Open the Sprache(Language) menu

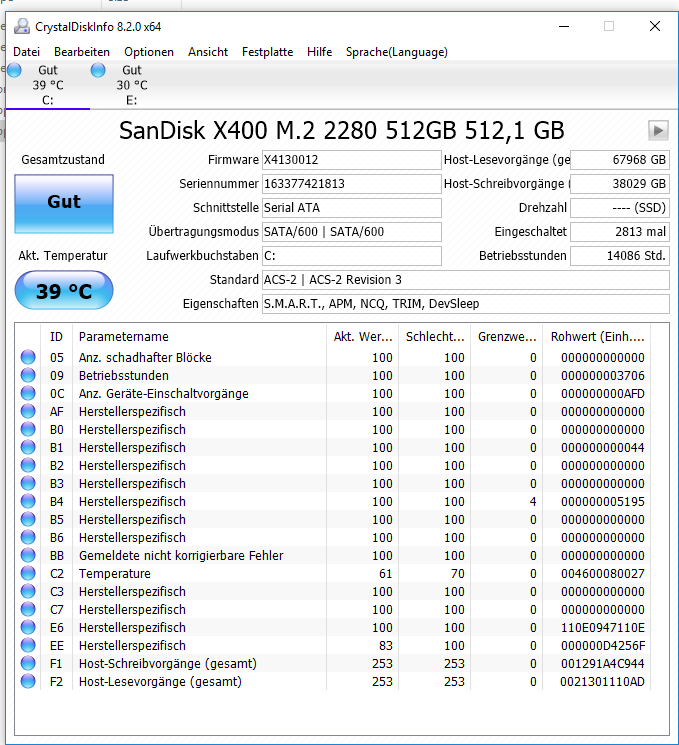(396, 52)
